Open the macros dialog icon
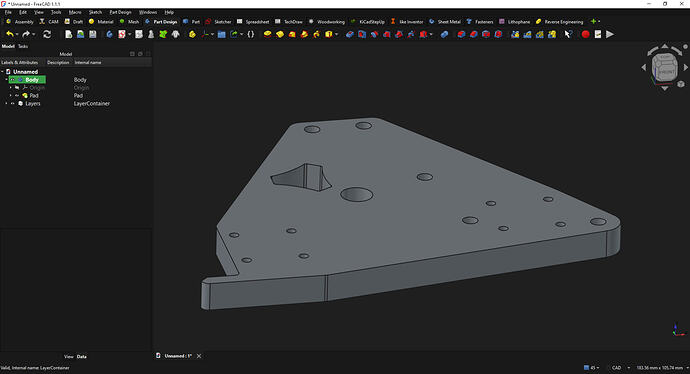 [598, 34]
